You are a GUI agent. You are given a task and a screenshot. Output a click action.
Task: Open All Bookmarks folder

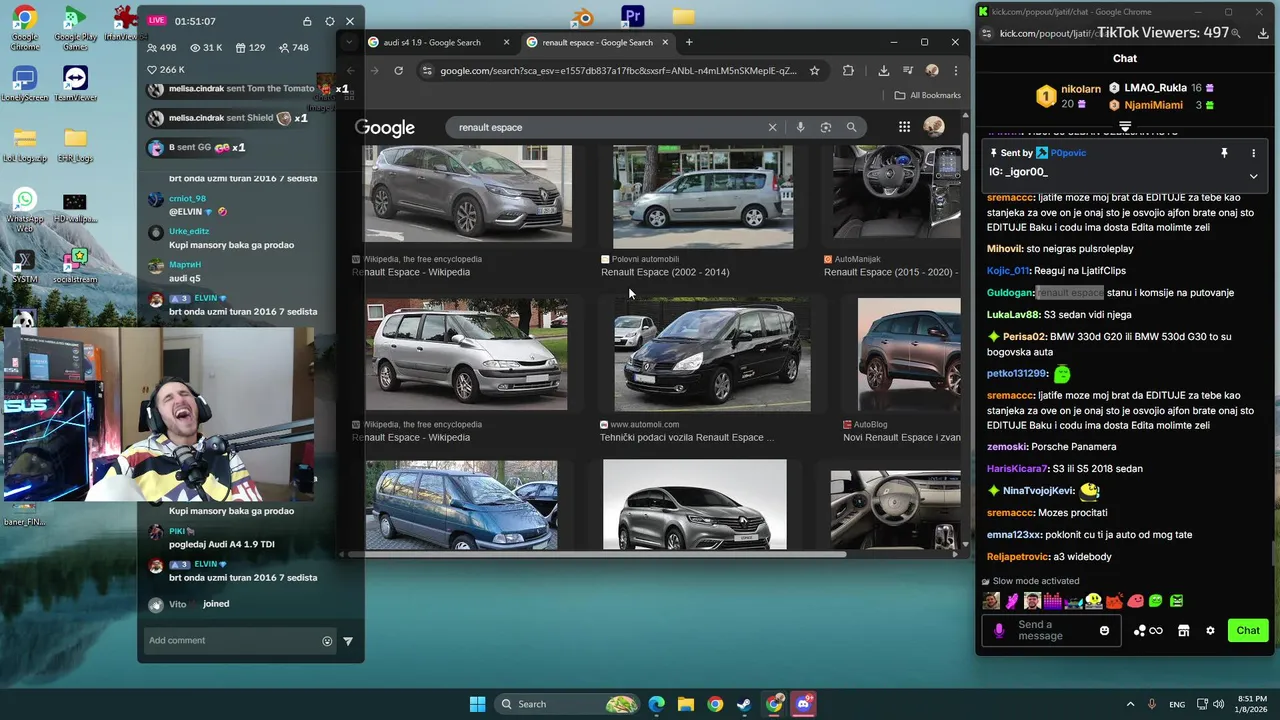[x=928, y=96]
